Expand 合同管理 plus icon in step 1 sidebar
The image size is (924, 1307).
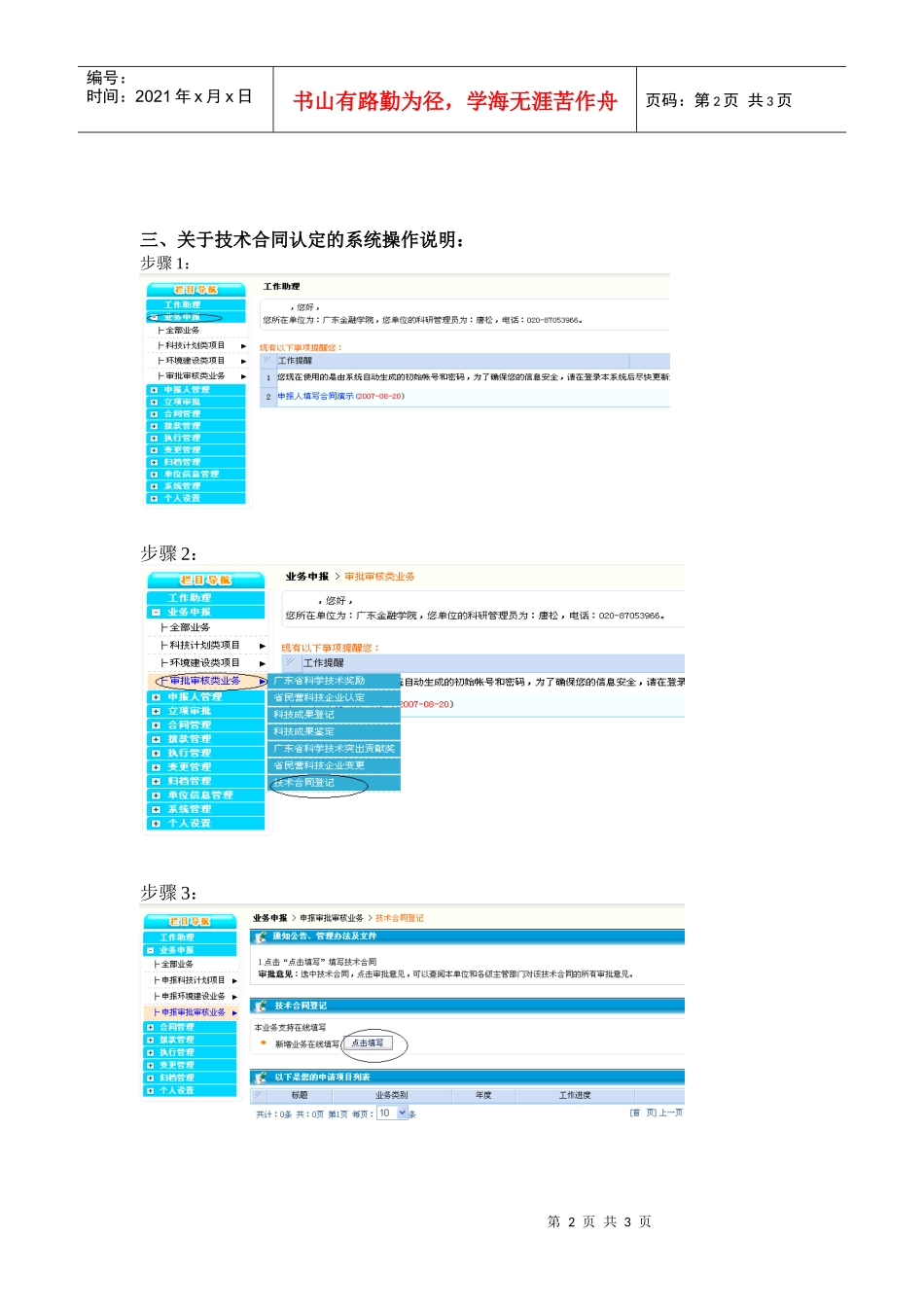click(x=154, y=414)
